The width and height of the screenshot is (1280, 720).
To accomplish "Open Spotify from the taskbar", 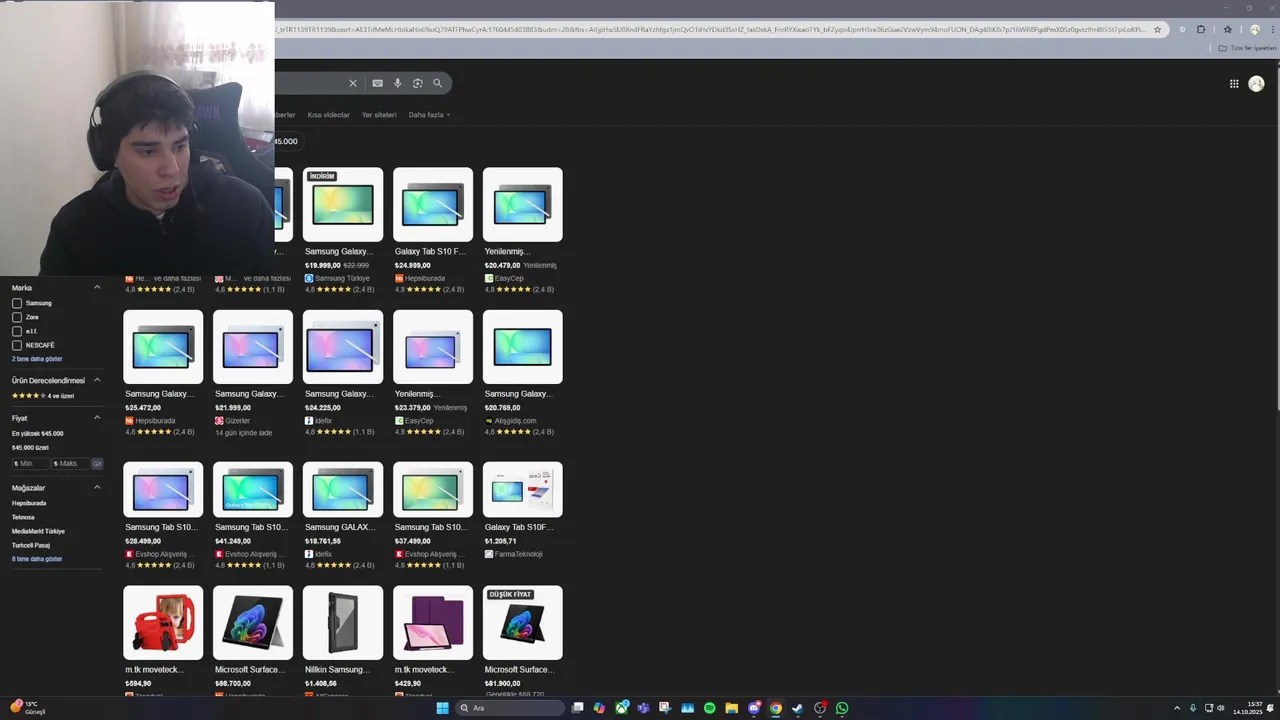I will (x=709, y=708).
